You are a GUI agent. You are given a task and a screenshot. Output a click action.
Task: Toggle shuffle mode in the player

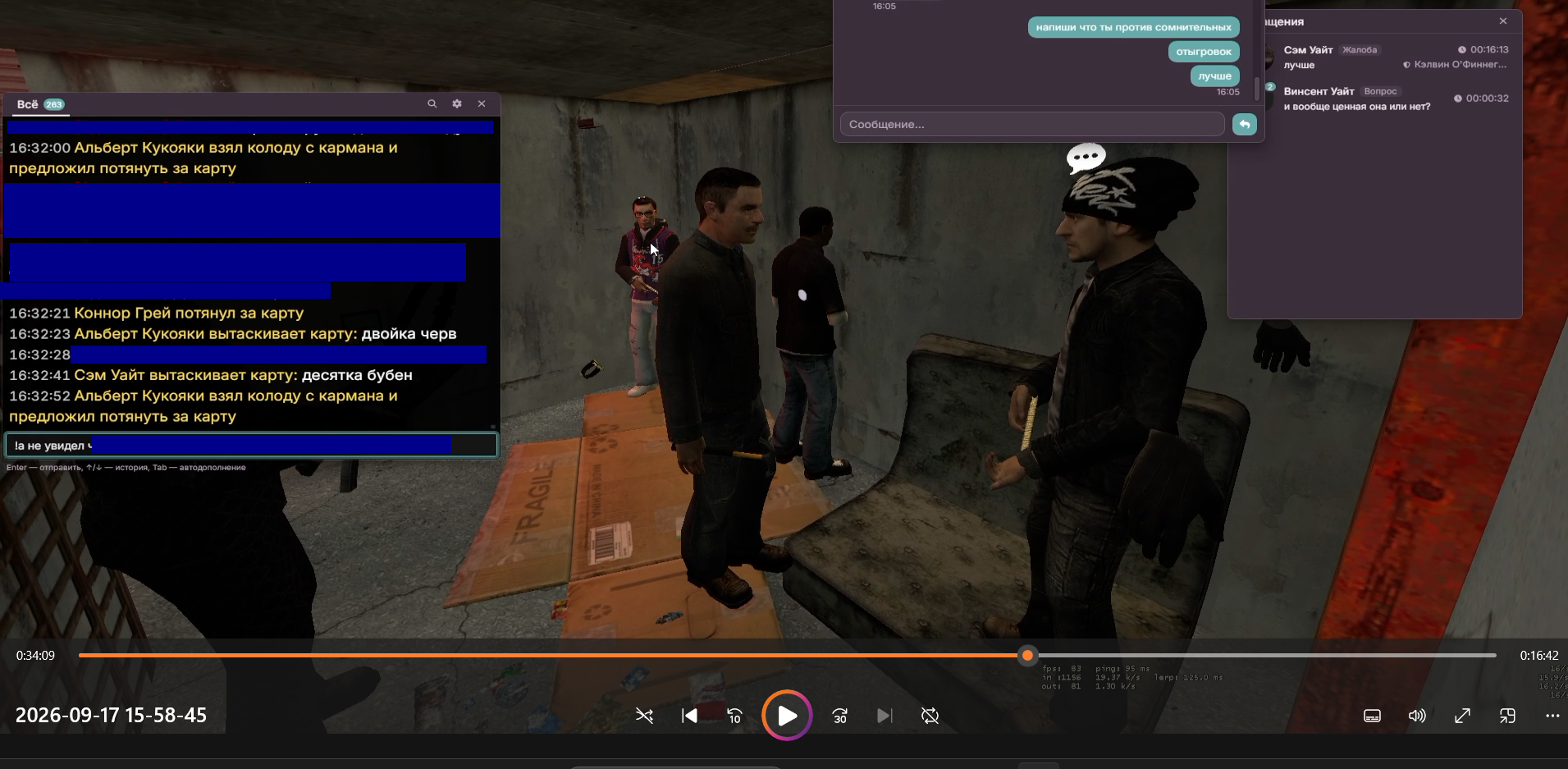(645, 716)
